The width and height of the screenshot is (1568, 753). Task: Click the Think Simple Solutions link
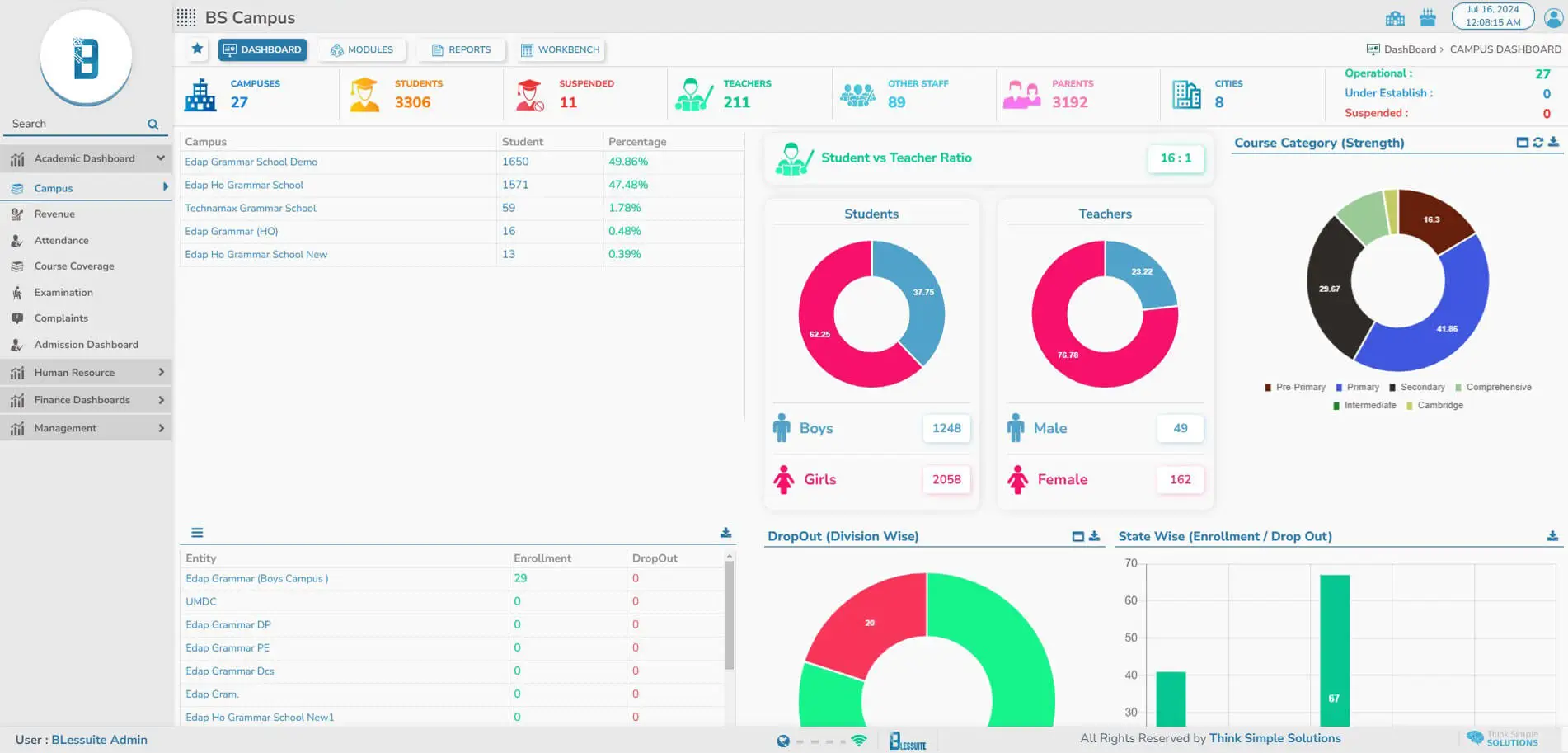tap(1275, 738)
